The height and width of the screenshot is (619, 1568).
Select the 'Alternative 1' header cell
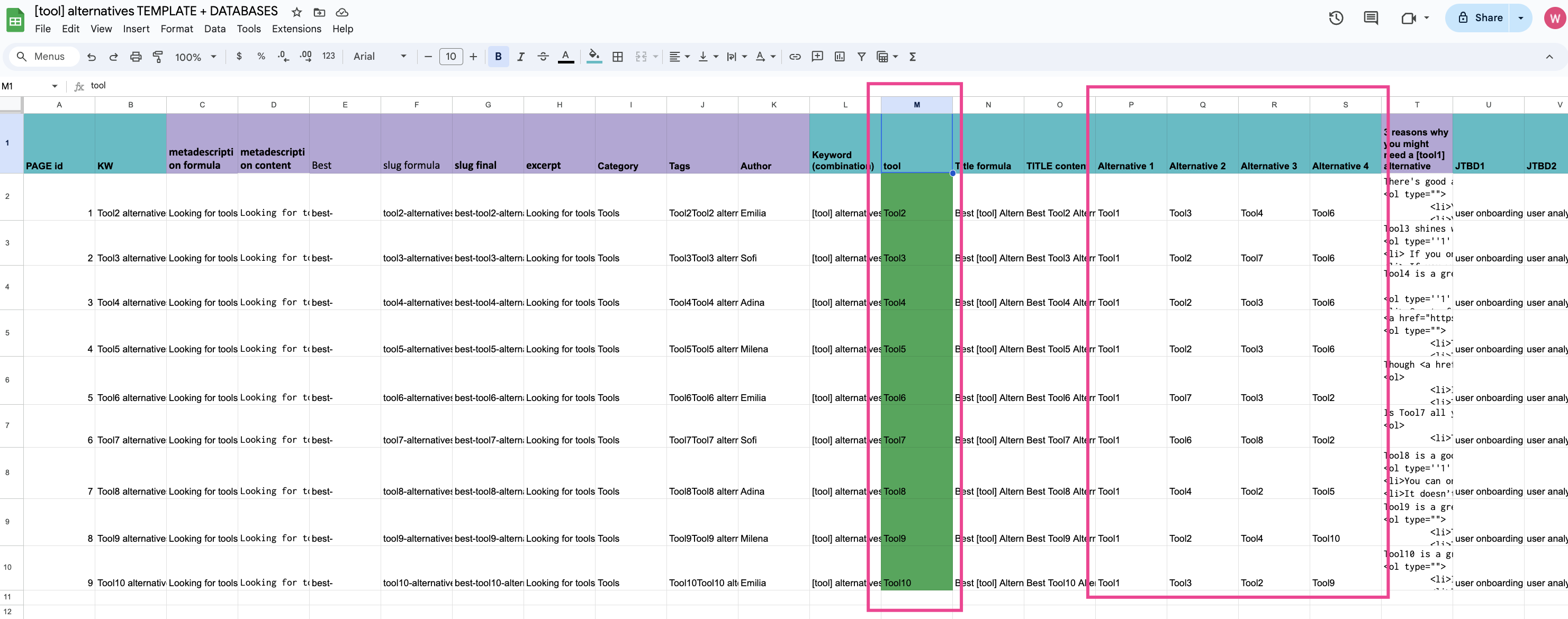point(1131,143)
